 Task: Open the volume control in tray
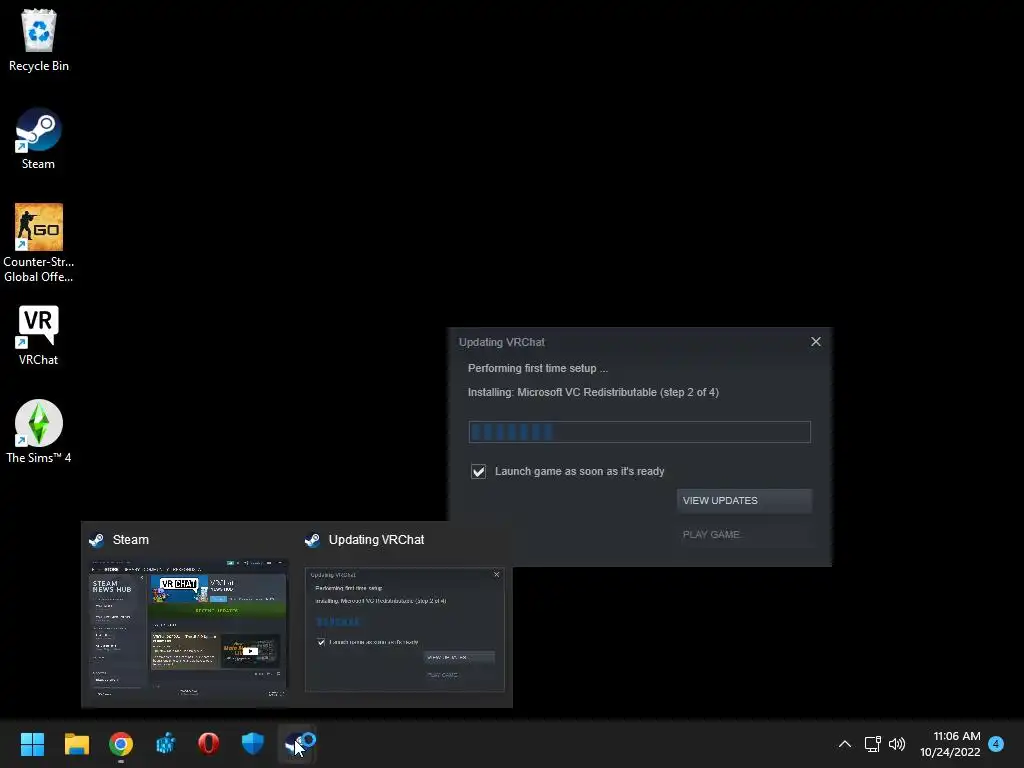897,744
